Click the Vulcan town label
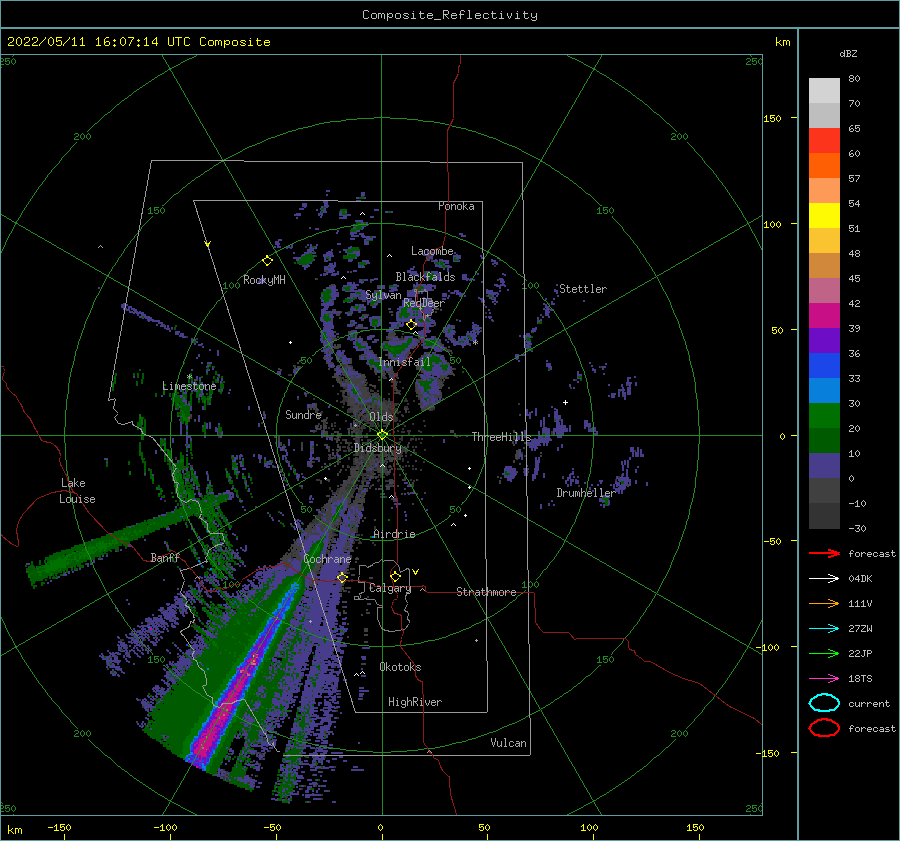The height and width of the screenshot is (841, 900). (509, 743)
